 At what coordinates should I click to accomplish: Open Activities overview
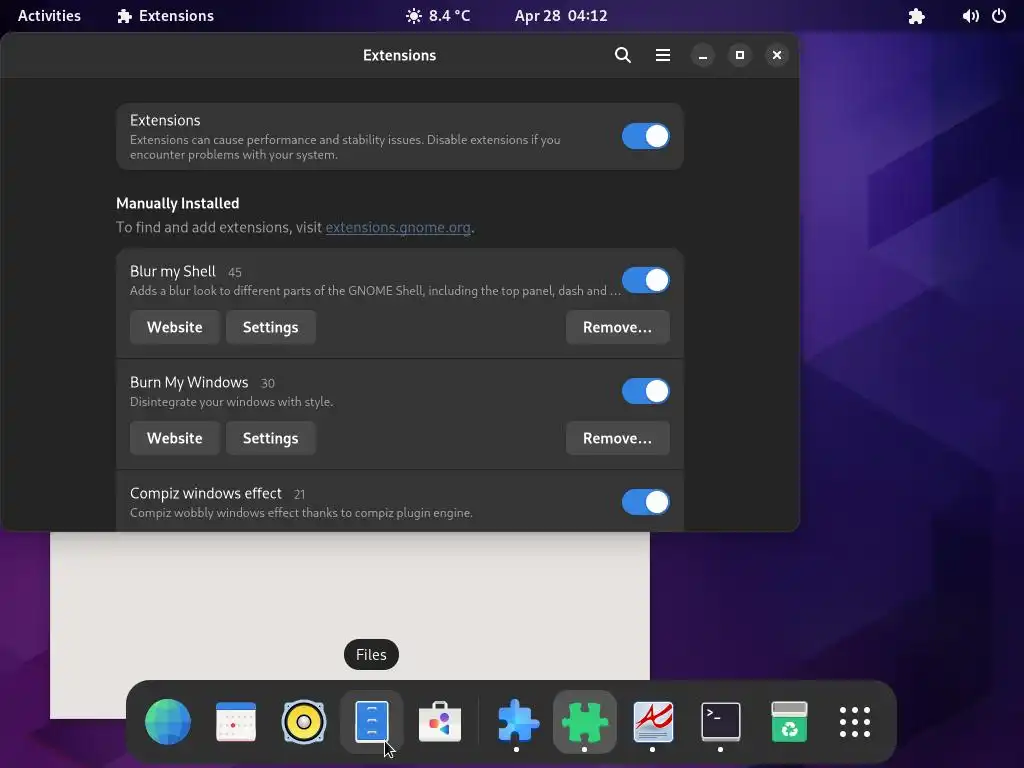pos(49,16)
